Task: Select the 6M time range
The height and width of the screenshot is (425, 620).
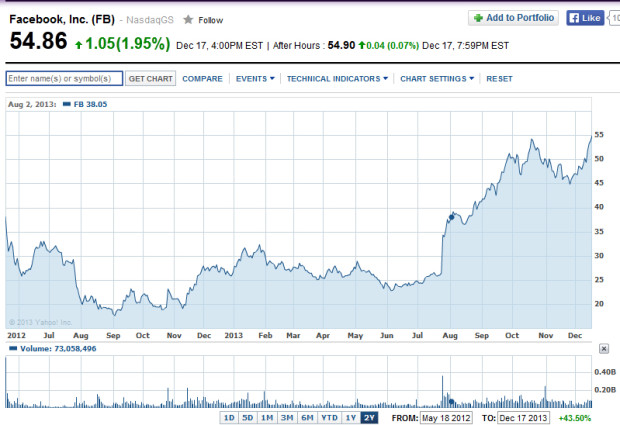Action: click(x=307, y=418)
